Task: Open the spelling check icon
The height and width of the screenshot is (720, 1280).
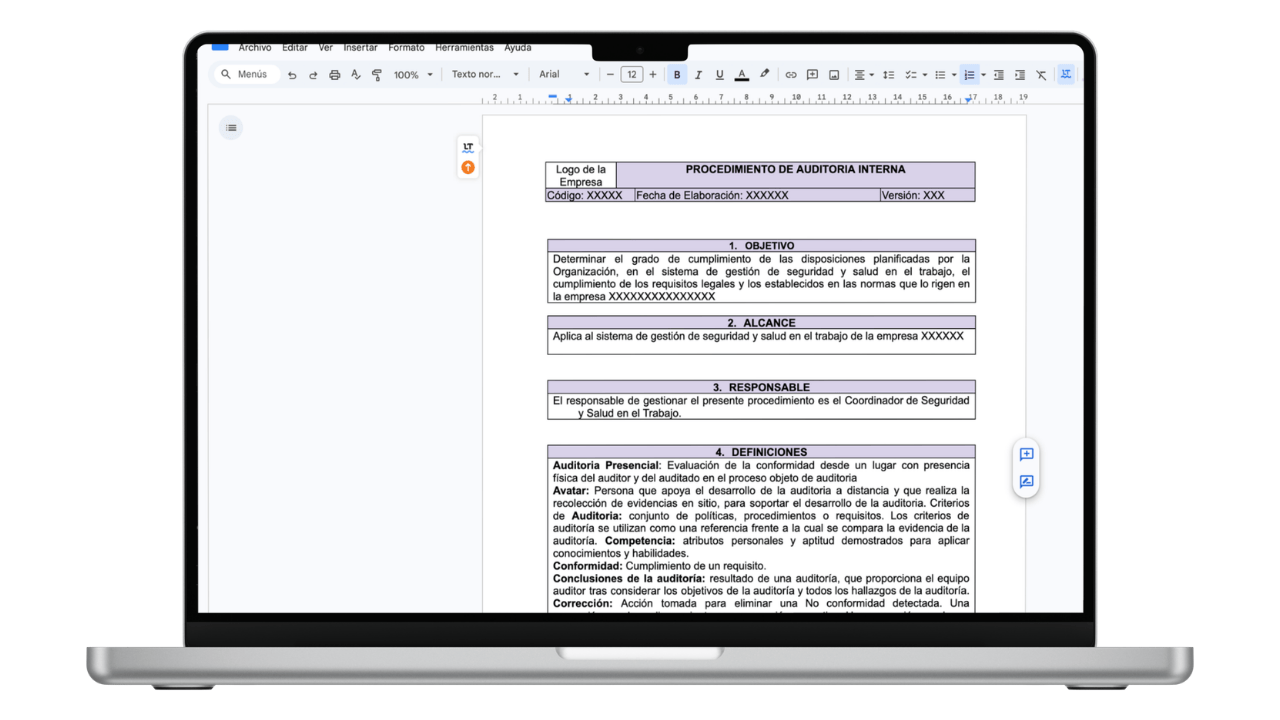Action: tap(355, 74)
